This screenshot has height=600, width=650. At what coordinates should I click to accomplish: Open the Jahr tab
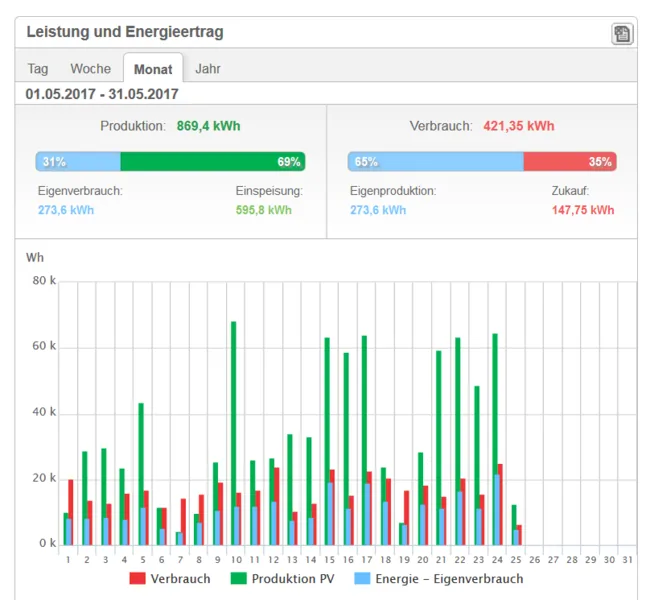coord(208,68)
